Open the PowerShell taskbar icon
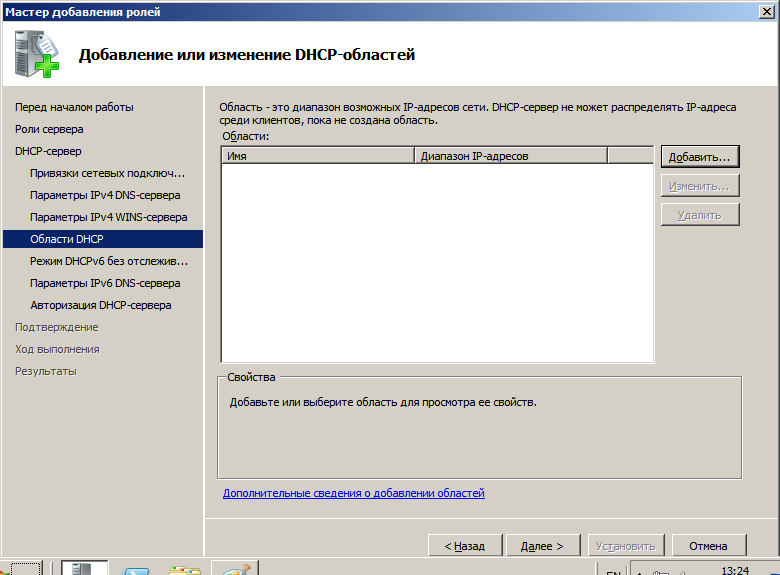Image resolution: width=780 pixels, height=575 pixels. point(136,570)
